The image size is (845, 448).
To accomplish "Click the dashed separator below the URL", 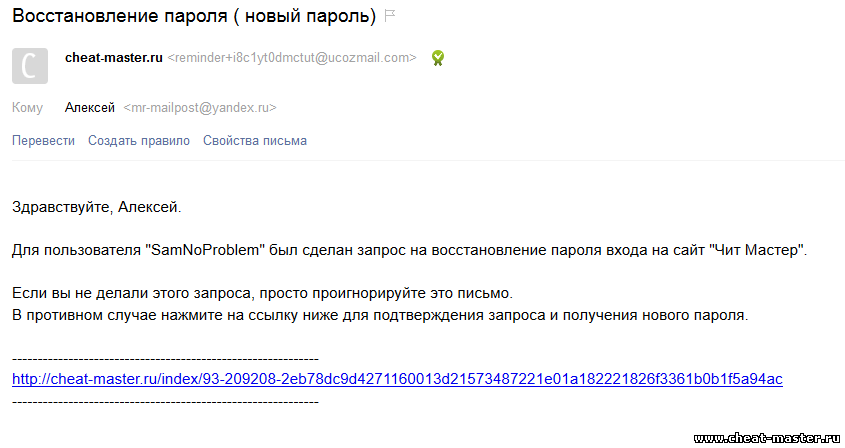I will pos(165,401).
